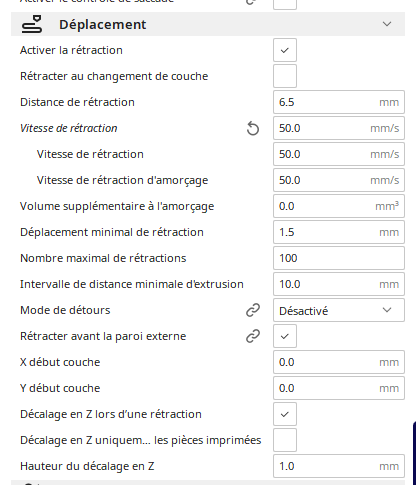Click Volume supplémentaire à l'amorçage field

pyautogui.click(x=339, y=206)
